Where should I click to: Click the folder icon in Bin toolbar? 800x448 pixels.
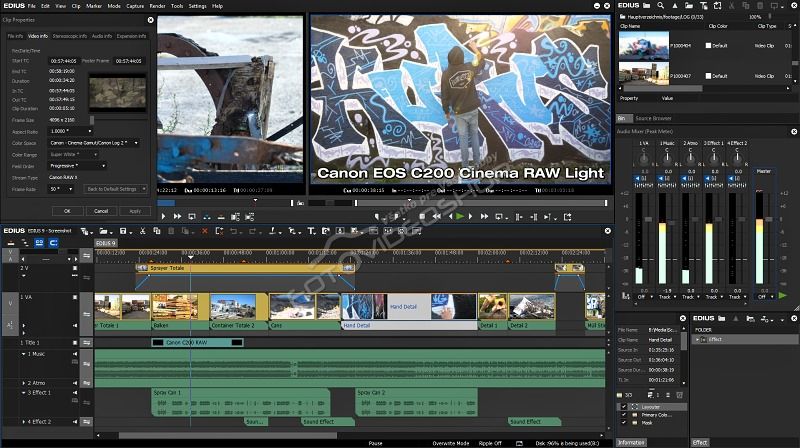point(646,6)
